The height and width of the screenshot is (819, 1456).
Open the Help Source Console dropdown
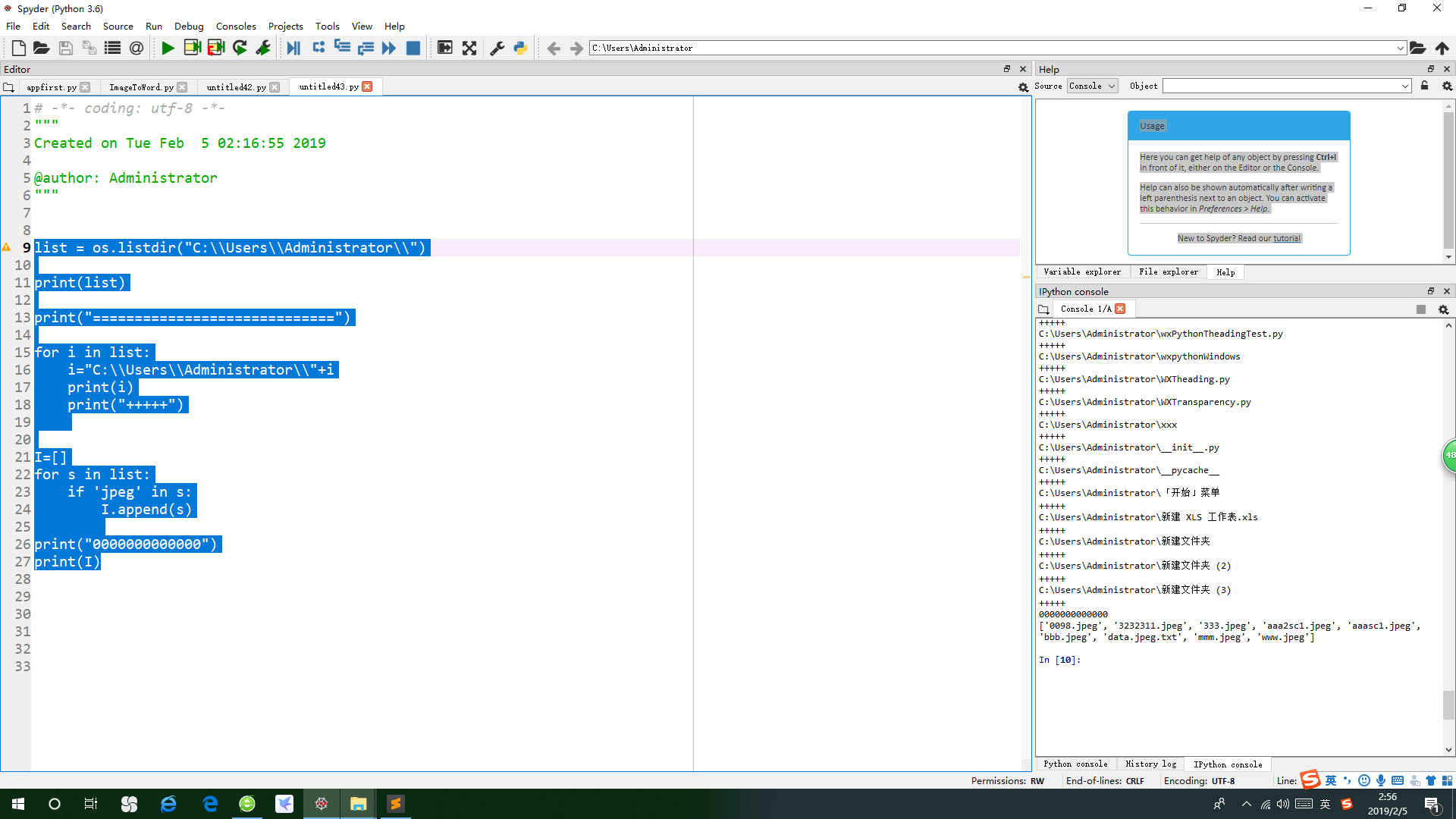click(x=1092, y=86)
